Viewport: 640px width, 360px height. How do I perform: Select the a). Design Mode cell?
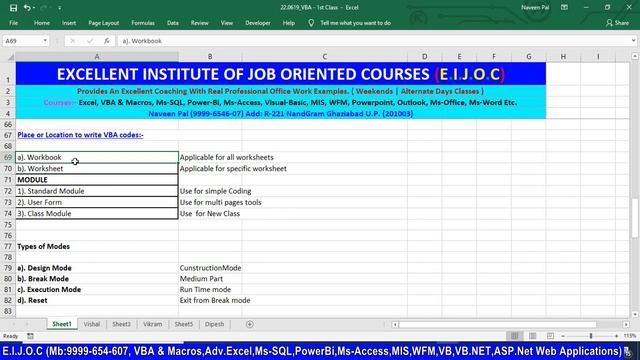[x=97, y=268]
